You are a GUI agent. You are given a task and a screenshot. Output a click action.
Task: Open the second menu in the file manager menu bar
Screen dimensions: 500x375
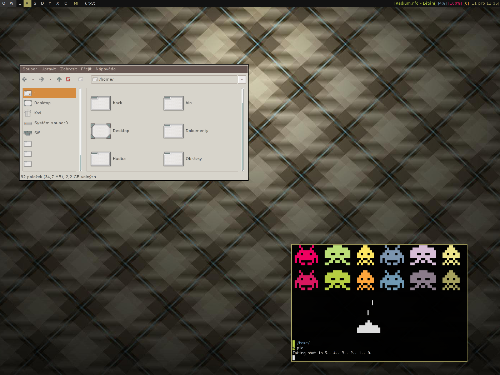pyautogui.click(x=49, y=69)
